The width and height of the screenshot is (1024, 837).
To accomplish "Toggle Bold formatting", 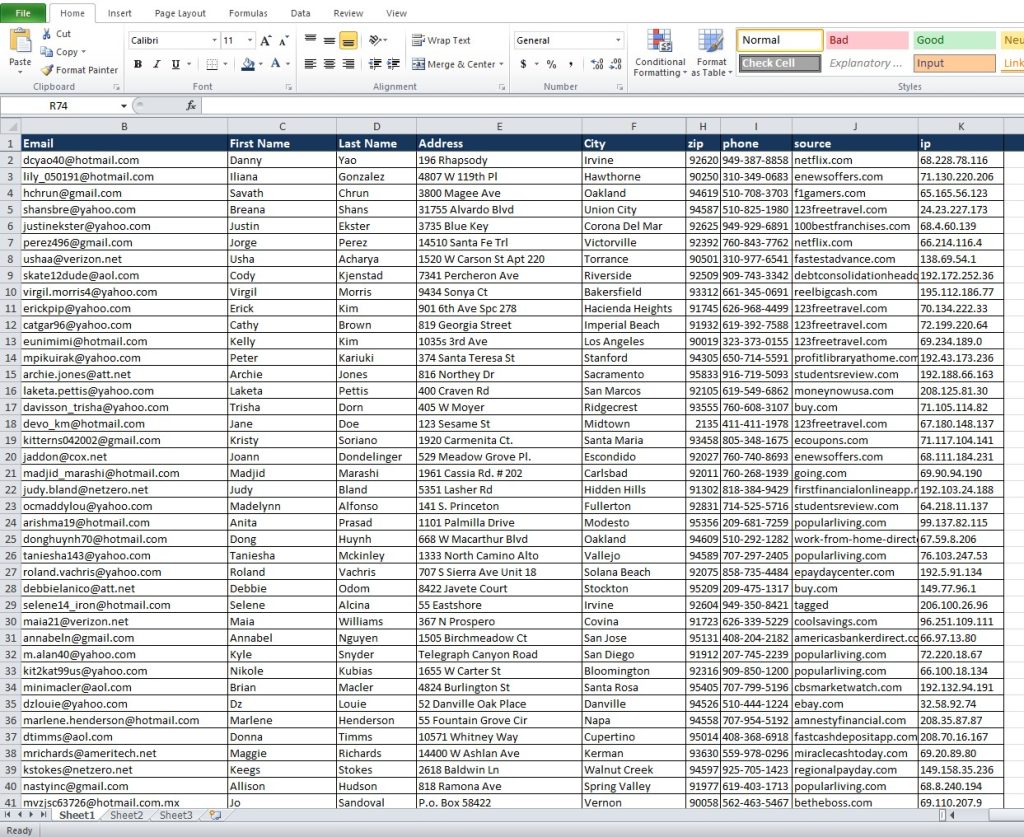I will point(138,64).
